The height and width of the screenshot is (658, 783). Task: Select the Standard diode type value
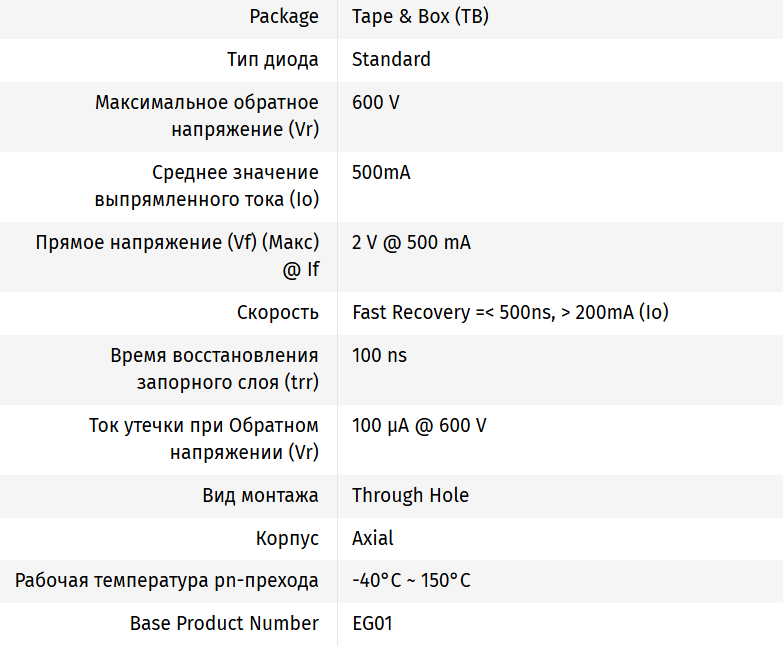pyautogui.click(x=391, y=59)
